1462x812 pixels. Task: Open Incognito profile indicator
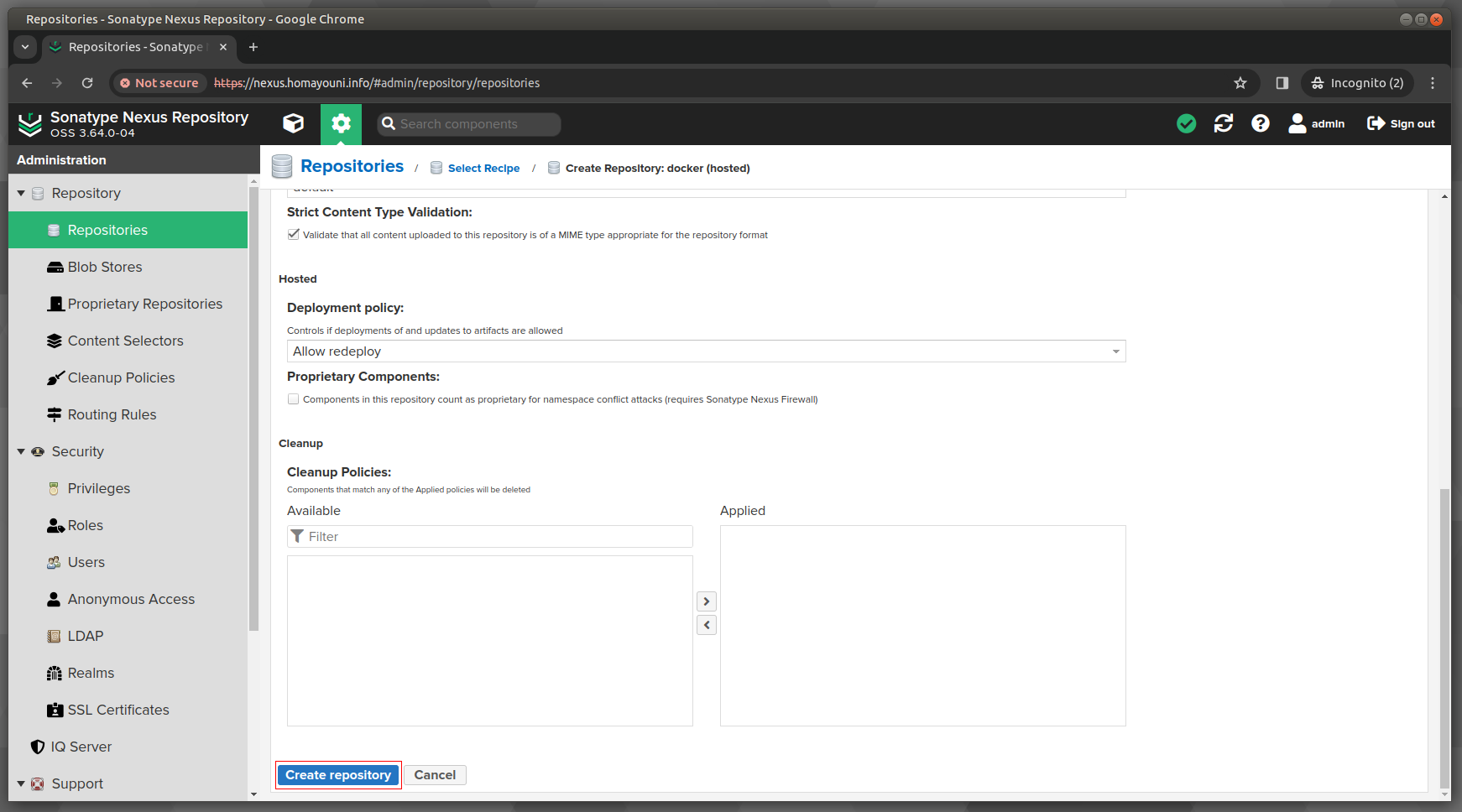[x=1357, y=83]
